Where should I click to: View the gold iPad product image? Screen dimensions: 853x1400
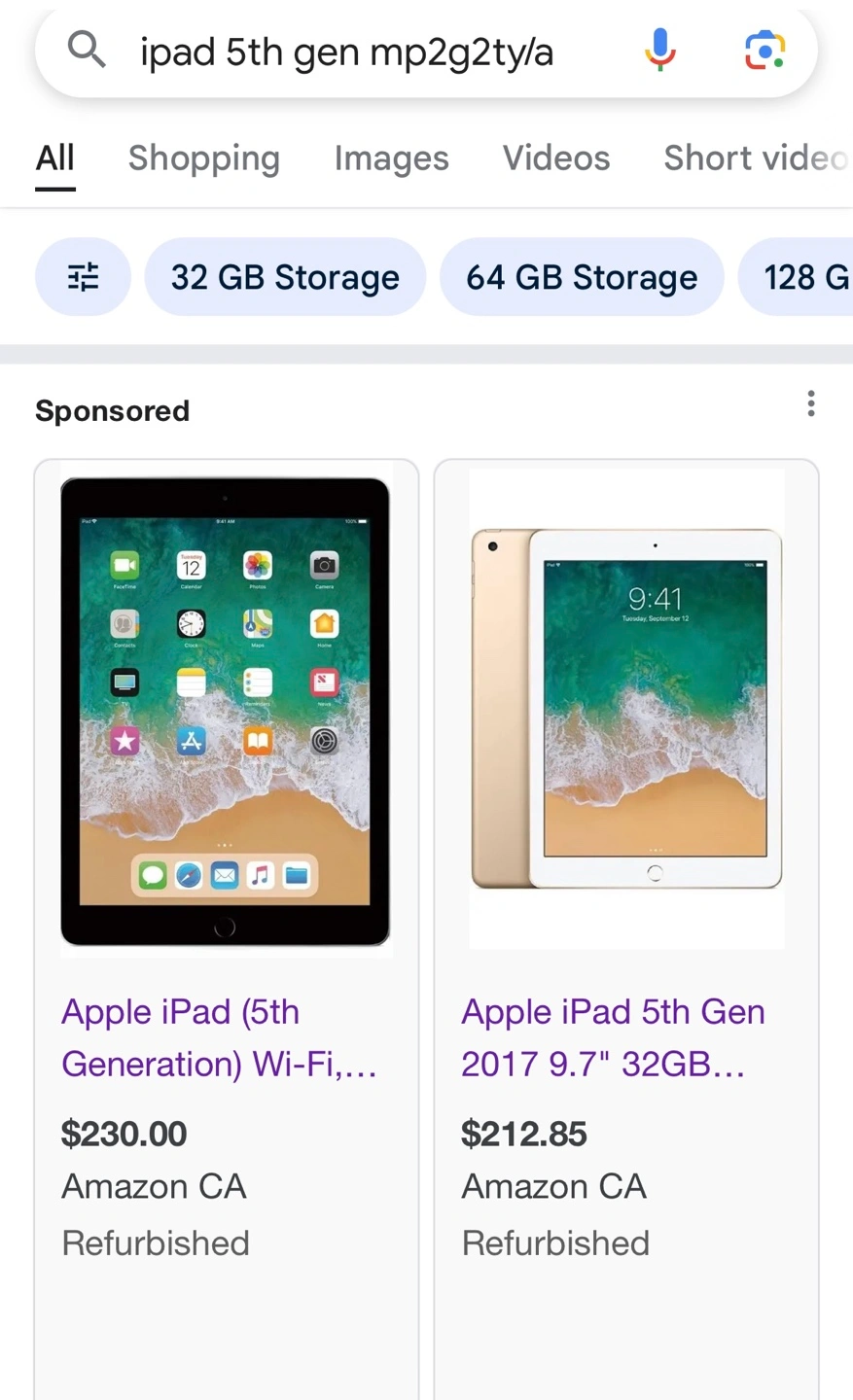coord(626,709)
